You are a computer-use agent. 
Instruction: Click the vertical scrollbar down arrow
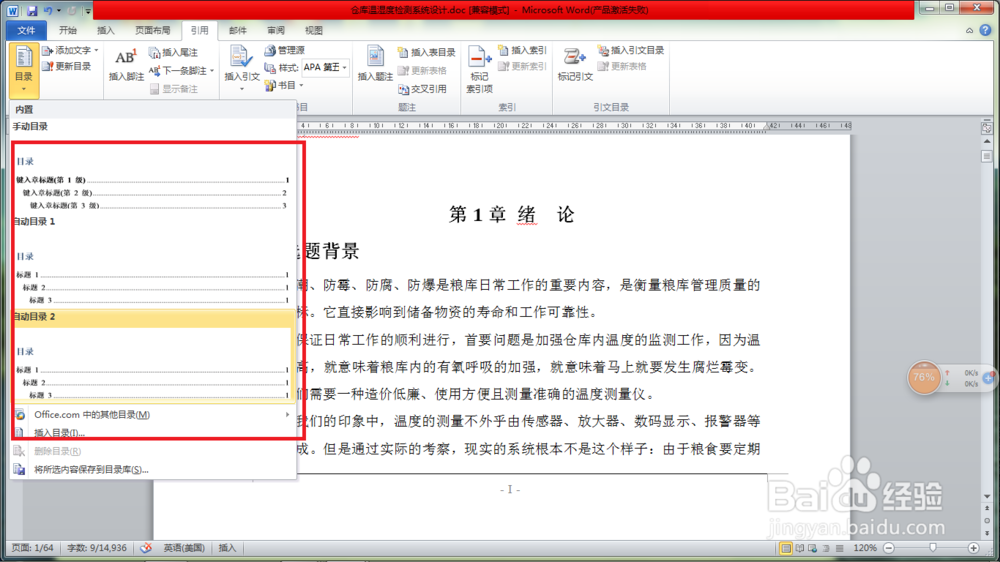tap(987, 496)
